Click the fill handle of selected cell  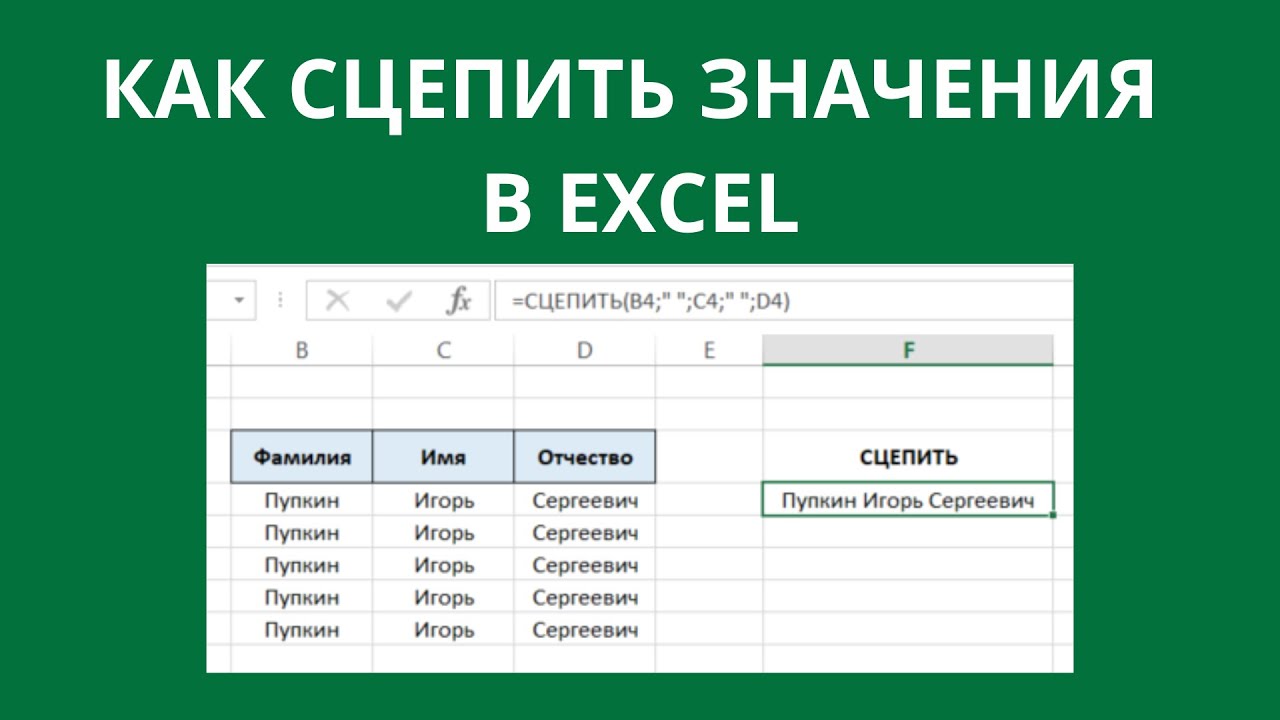[x=1053, y=515]
